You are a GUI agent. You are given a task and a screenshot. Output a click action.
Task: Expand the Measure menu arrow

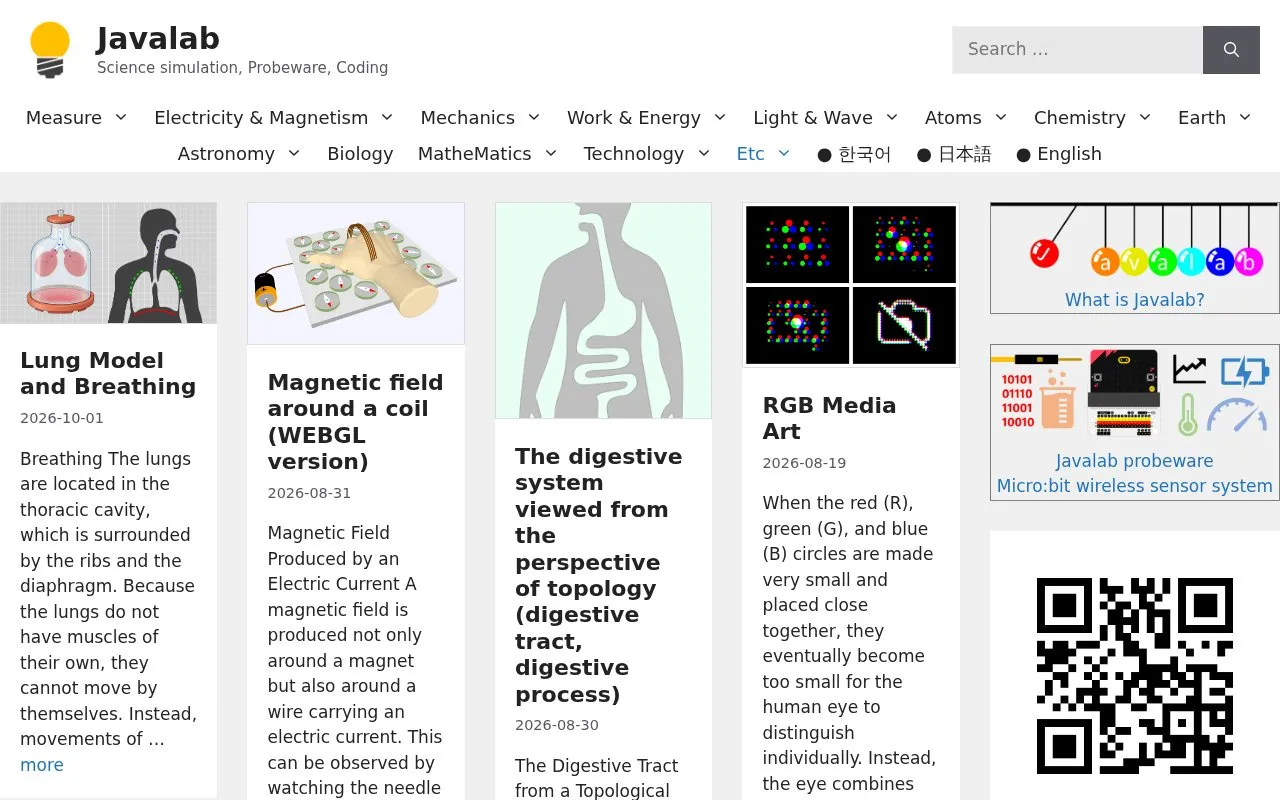(x=121, y=117)
